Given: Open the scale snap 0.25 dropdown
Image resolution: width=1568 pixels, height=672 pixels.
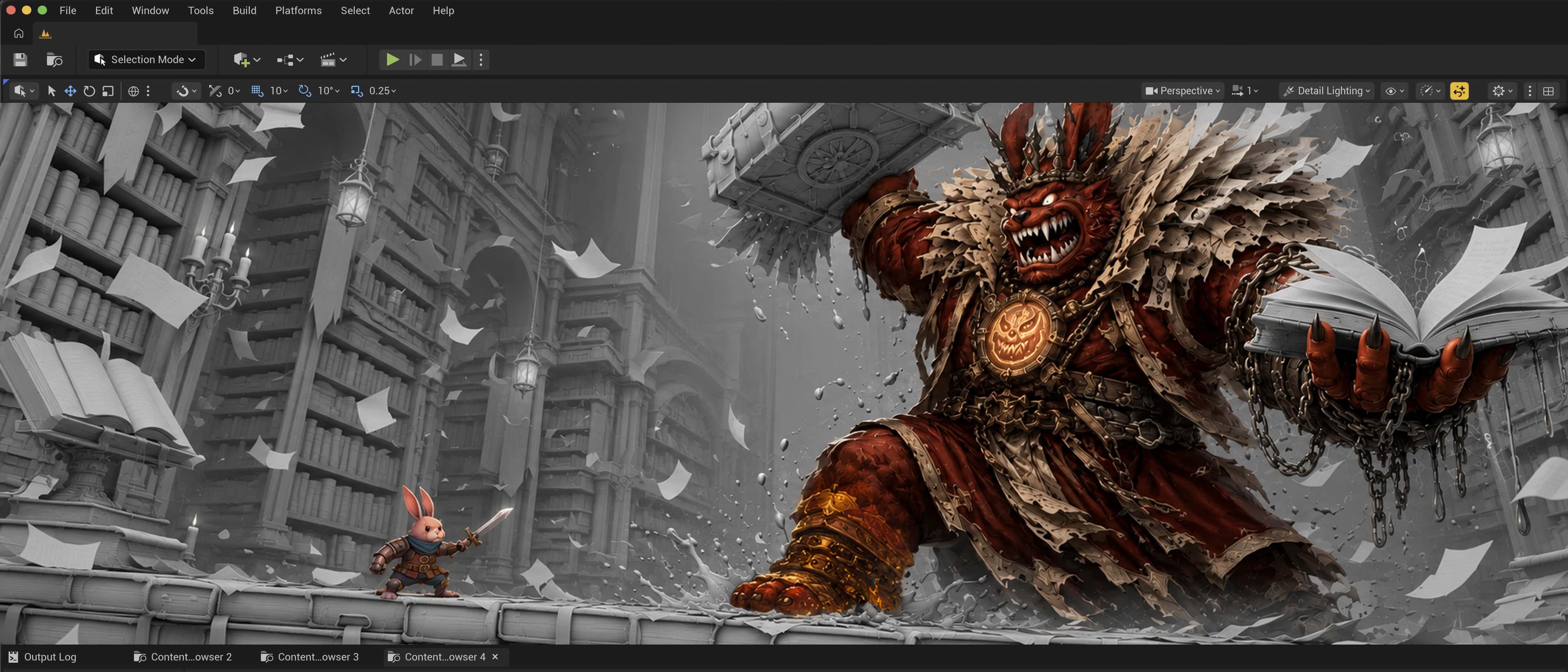Looking at the screenshot, I should point(383,91).
